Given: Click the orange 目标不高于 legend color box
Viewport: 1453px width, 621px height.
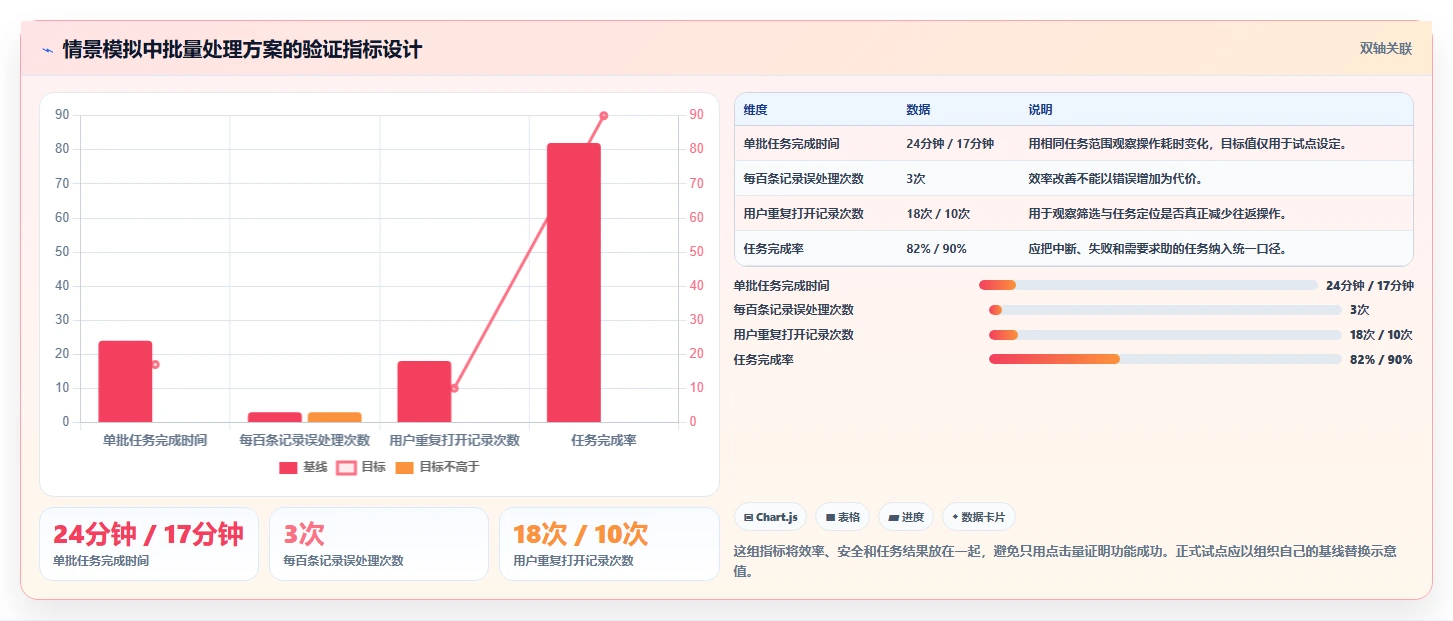Looking at the screenshot, I should [404, 468].
